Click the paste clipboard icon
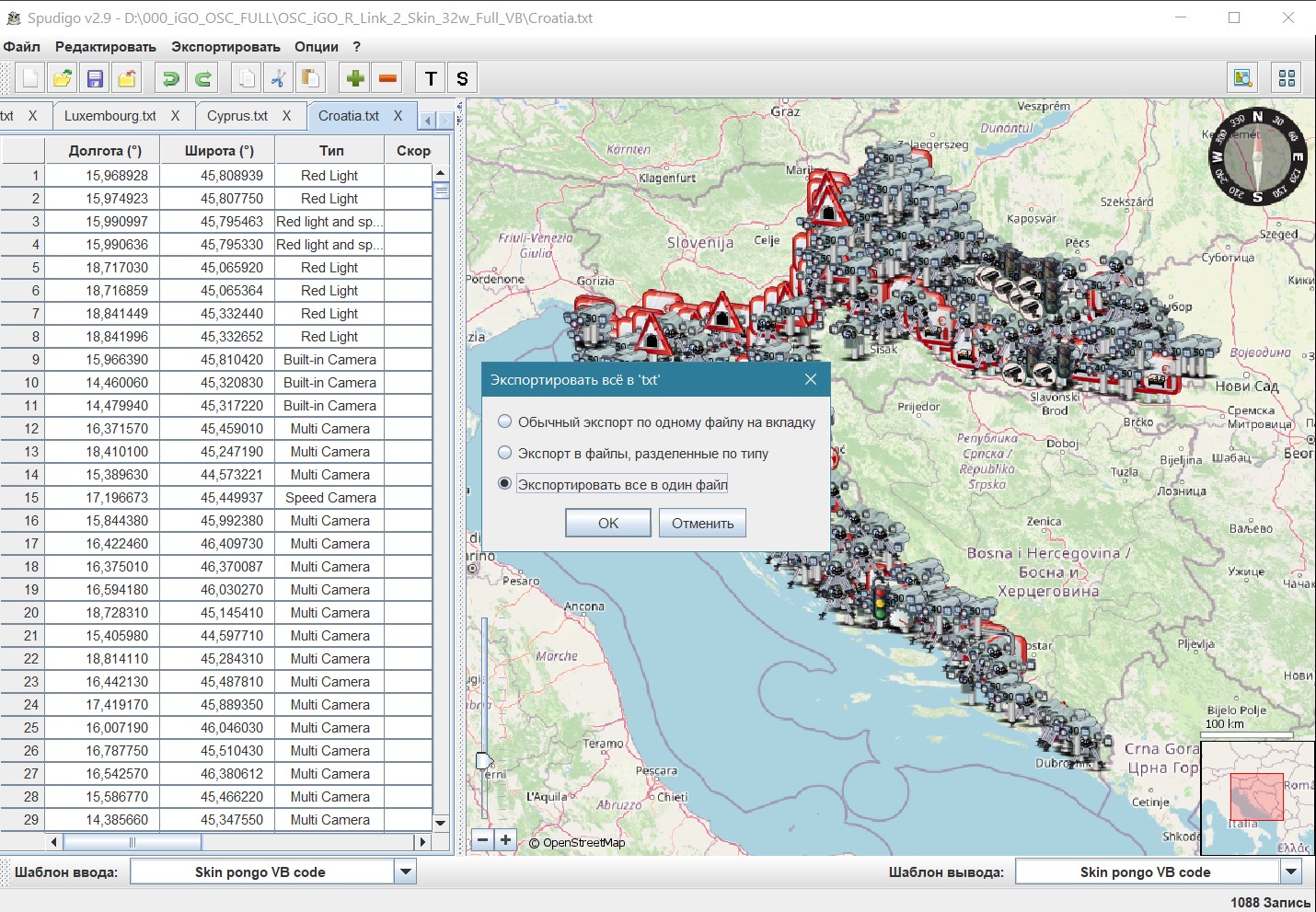1316x912 pixels. tap(310, 78)
